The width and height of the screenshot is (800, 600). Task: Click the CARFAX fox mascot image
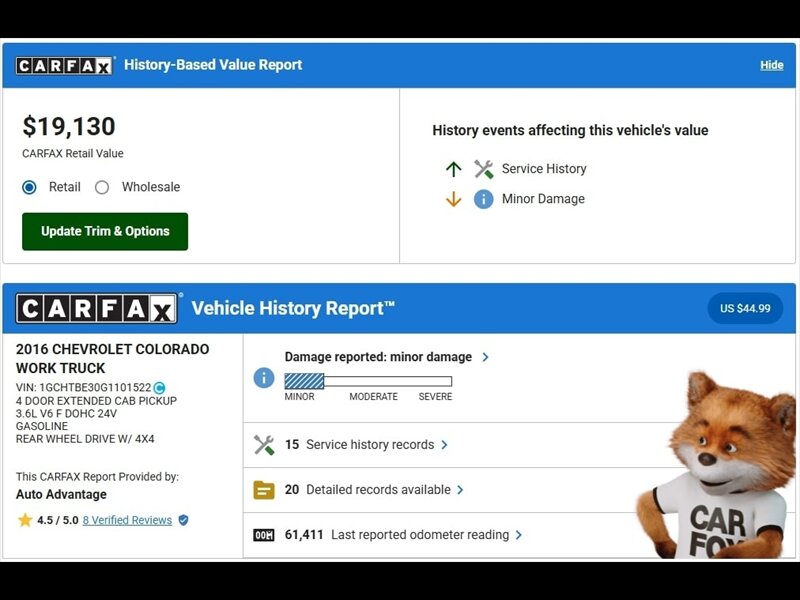(714, 466)
